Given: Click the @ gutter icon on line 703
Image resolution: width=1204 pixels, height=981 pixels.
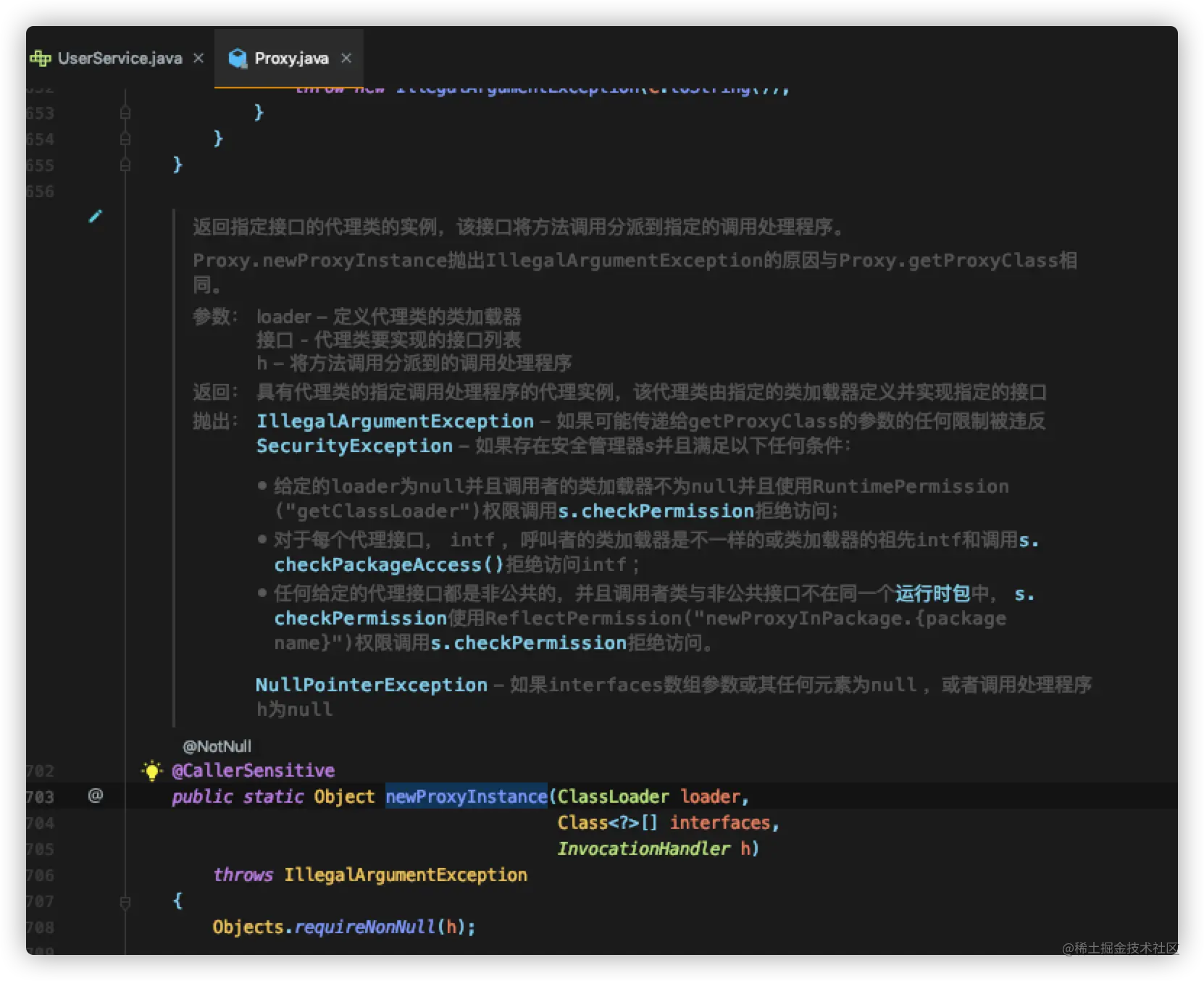Looking at the screenshot, I should tap(96, 796).
